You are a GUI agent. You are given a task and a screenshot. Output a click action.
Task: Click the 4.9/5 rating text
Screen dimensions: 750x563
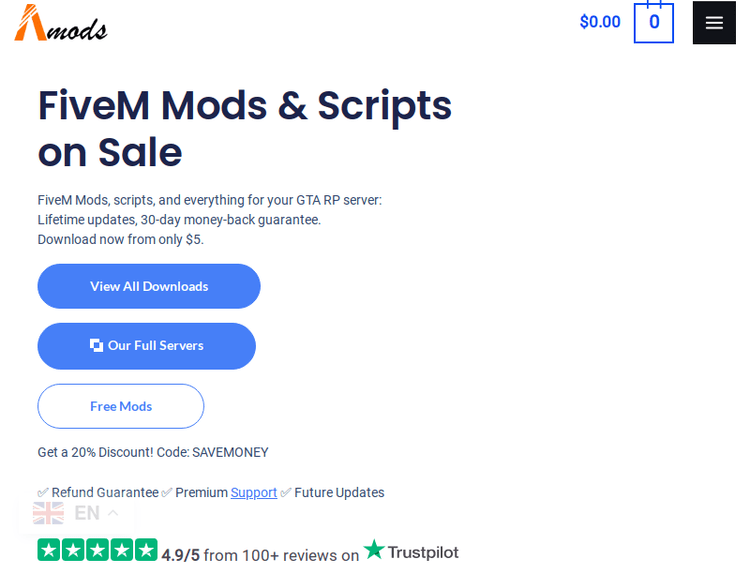click(x=181, y=555)
